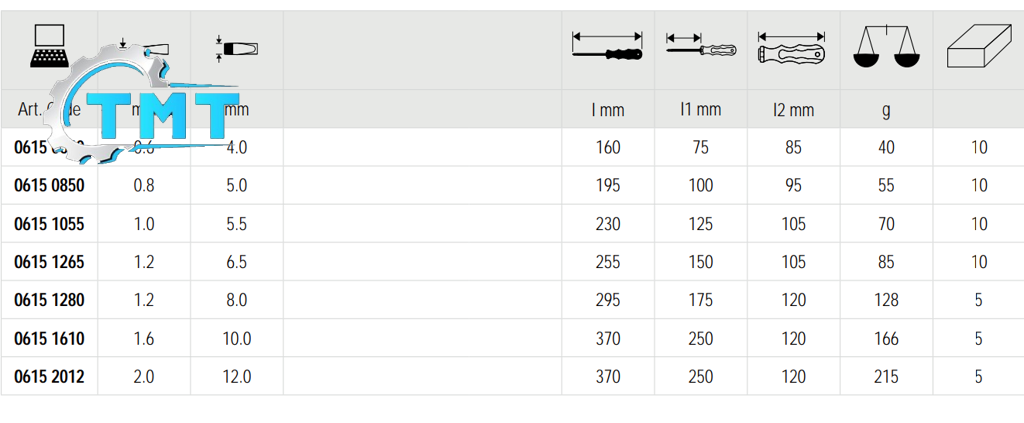Viewport: 1024px width, 423px height.
Task: Select article 0615 1610
Action: [x=49, y=339]
